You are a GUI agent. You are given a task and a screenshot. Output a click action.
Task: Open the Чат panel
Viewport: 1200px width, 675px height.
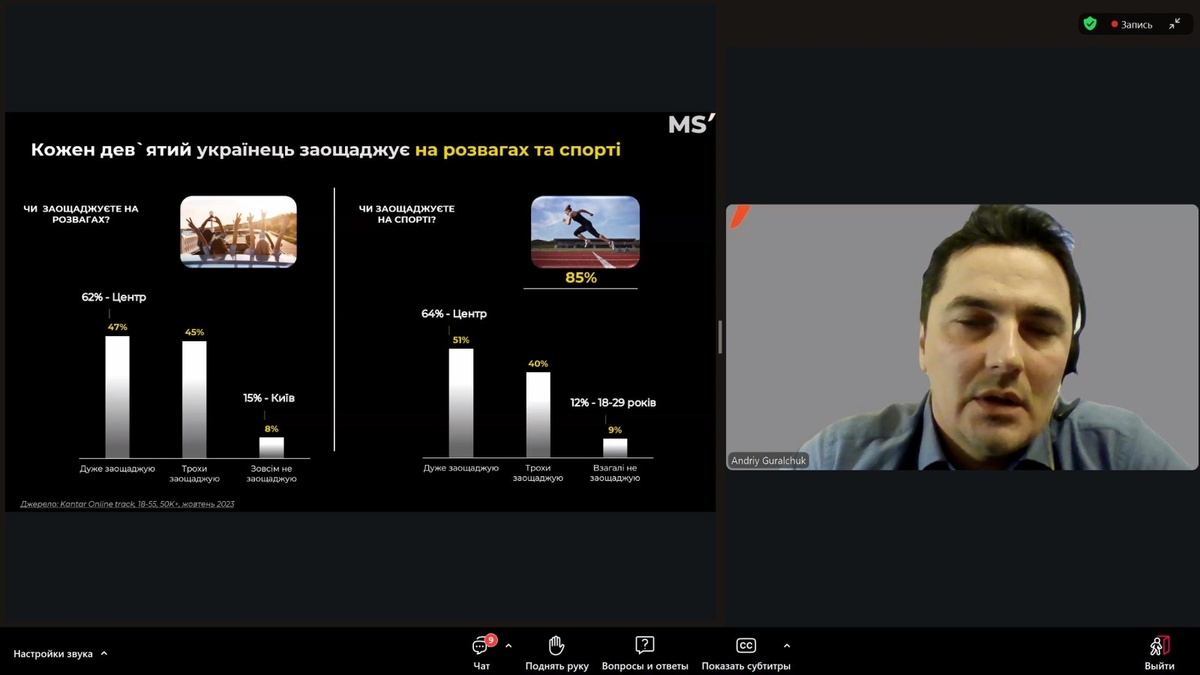point(481,653)
